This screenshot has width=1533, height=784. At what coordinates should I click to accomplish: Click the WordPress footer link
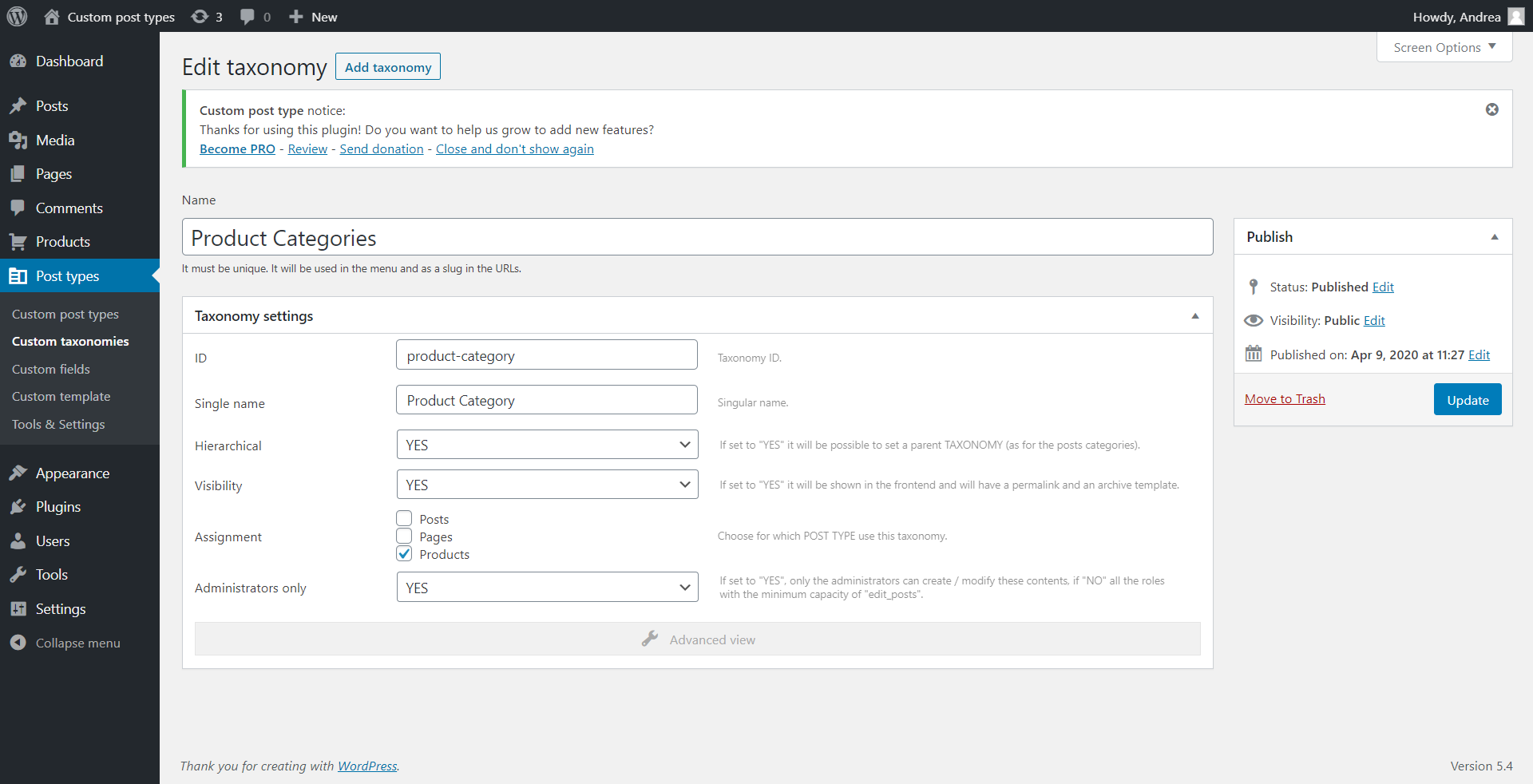pos(367,766)
